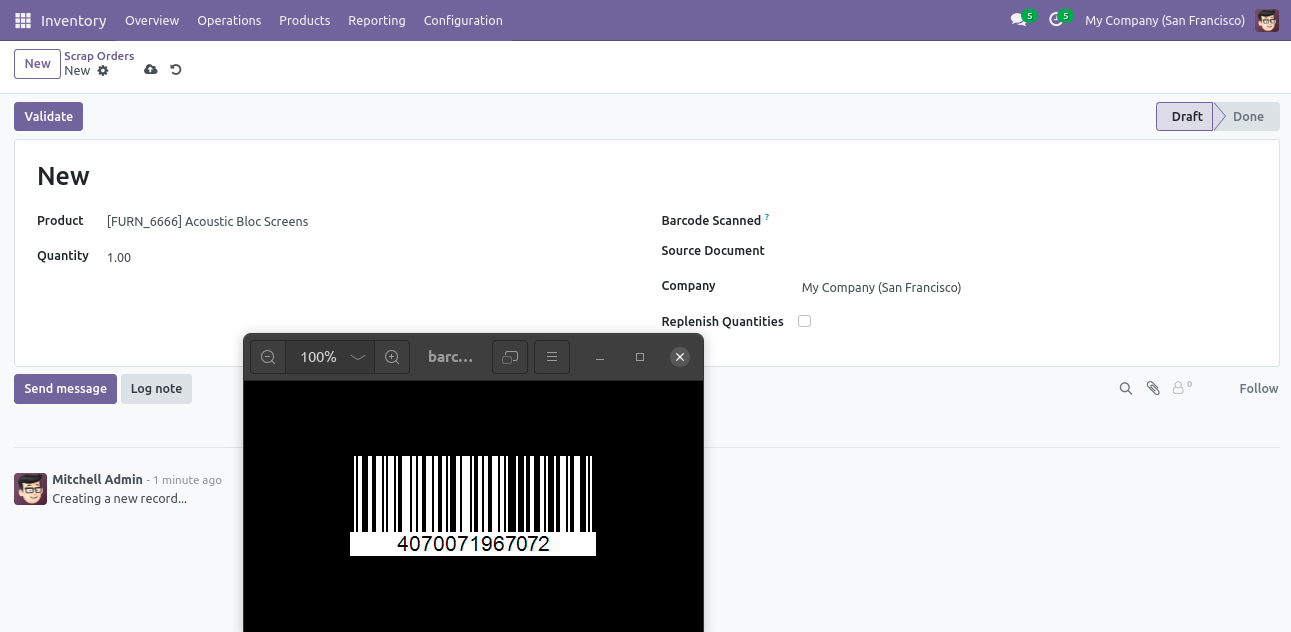Search messages with the magnifier icon
Screen dimensions: 1291x632
pos(1126,388)
